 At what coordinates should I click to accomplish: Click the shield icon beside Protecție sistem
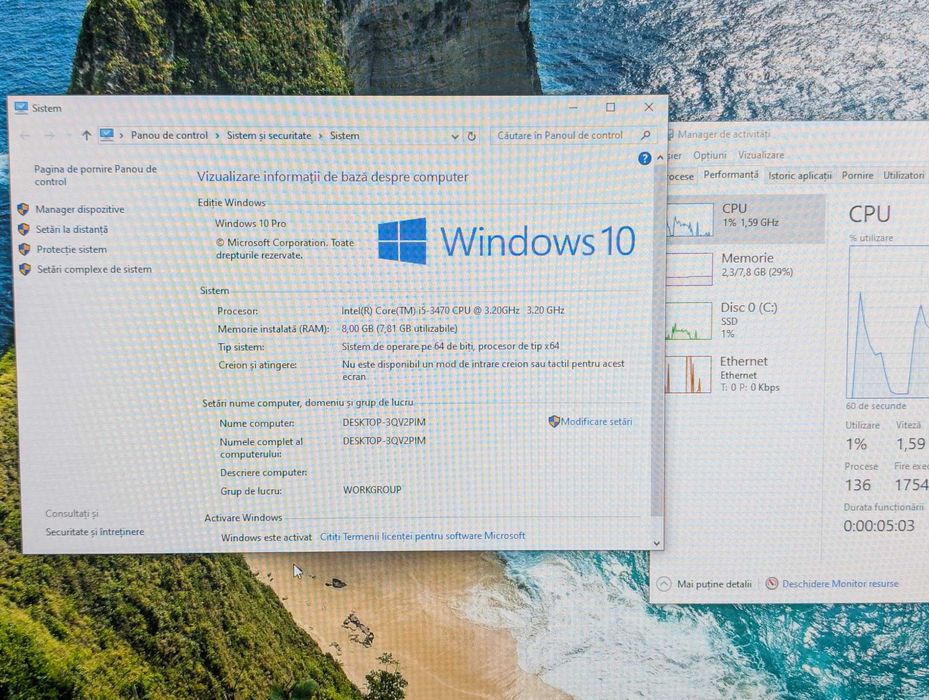coord(24,250)
